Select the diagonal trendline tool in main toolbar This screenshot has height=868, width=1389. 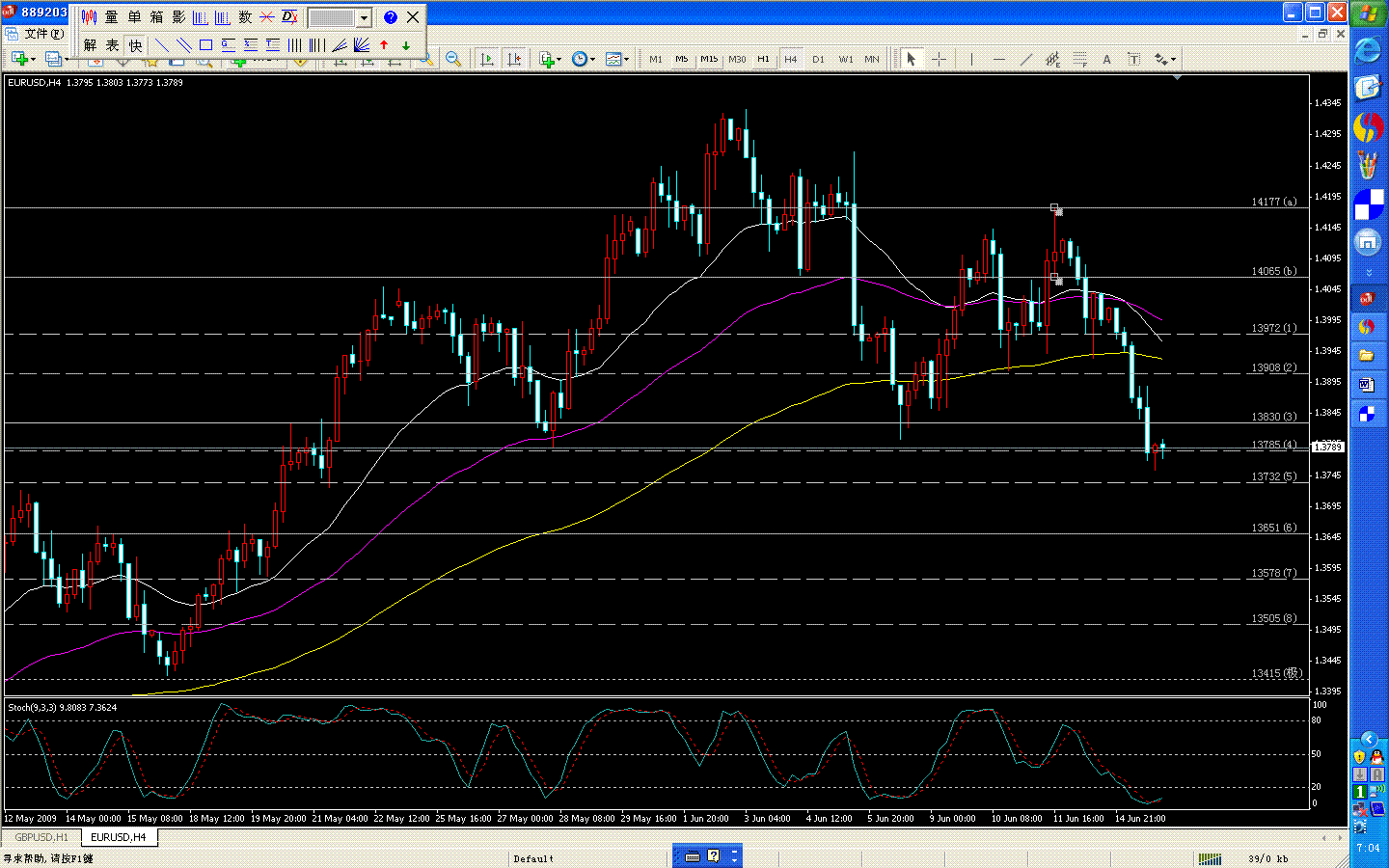click(1025, 59)
